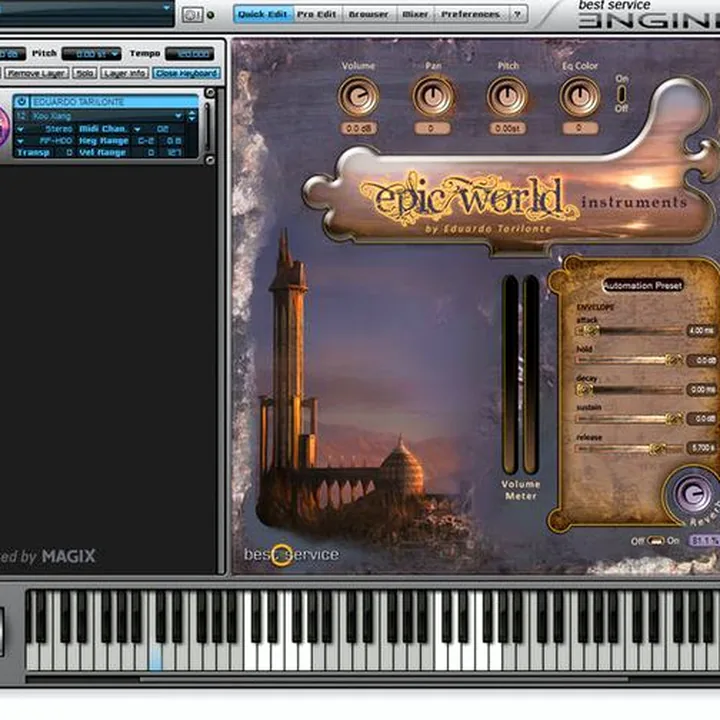Adjust the envelope sustain slider handle
This screenshot has height=720, width=720.
(673, 418)
